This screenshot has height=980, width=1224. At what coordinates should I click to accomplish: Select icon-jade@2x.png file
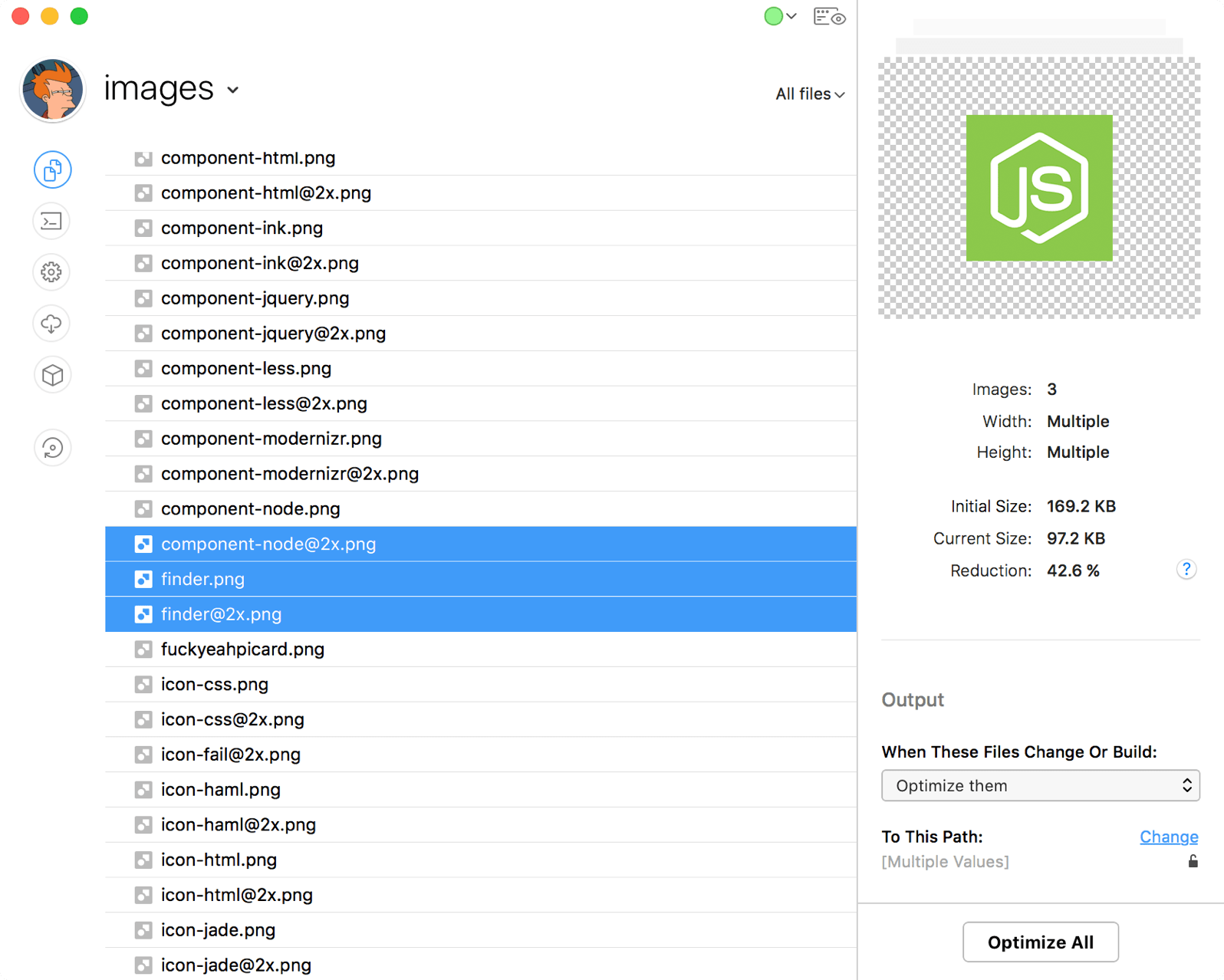(x=481, y=965)
